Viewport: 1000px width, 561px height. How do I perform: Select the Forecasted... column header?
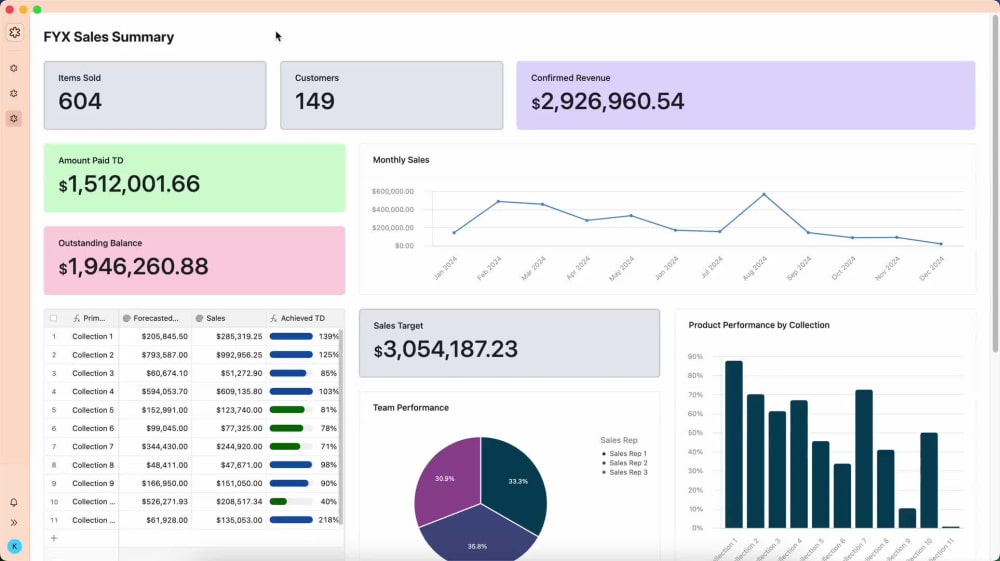tap(155, 318)
